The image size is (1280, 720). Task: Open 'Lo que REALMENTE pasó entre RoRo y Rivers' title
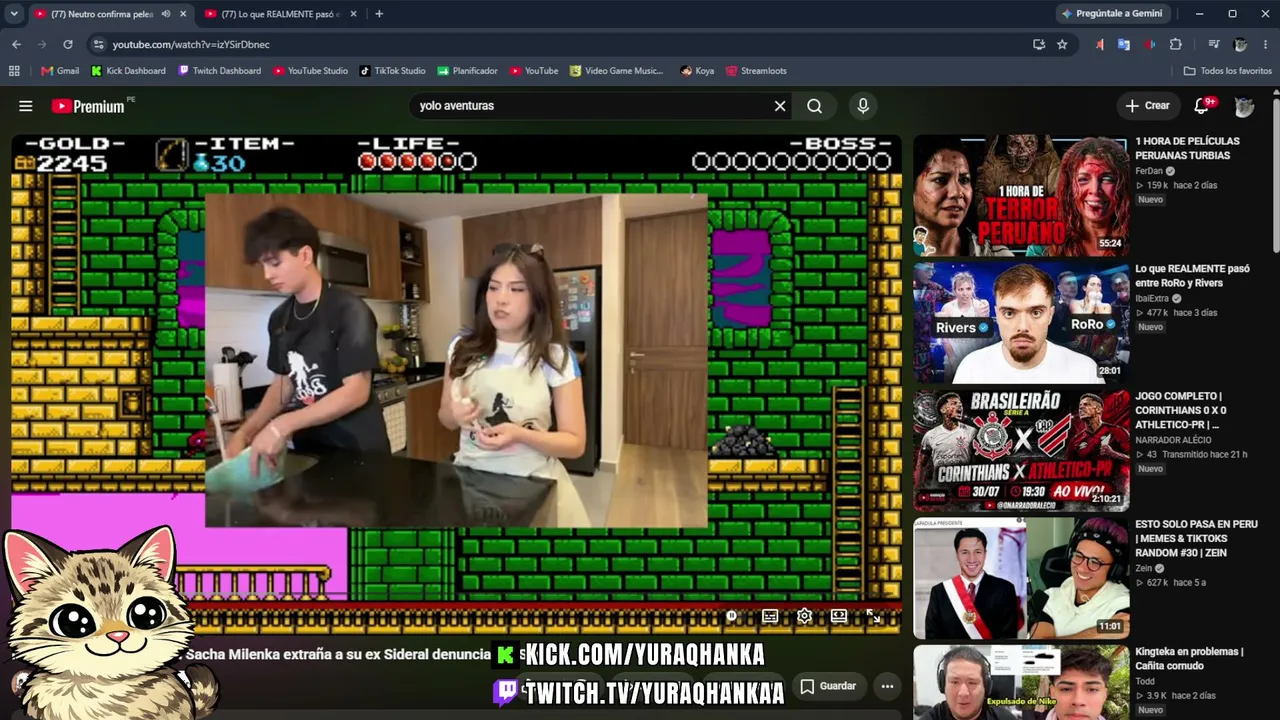[1193, 276]
